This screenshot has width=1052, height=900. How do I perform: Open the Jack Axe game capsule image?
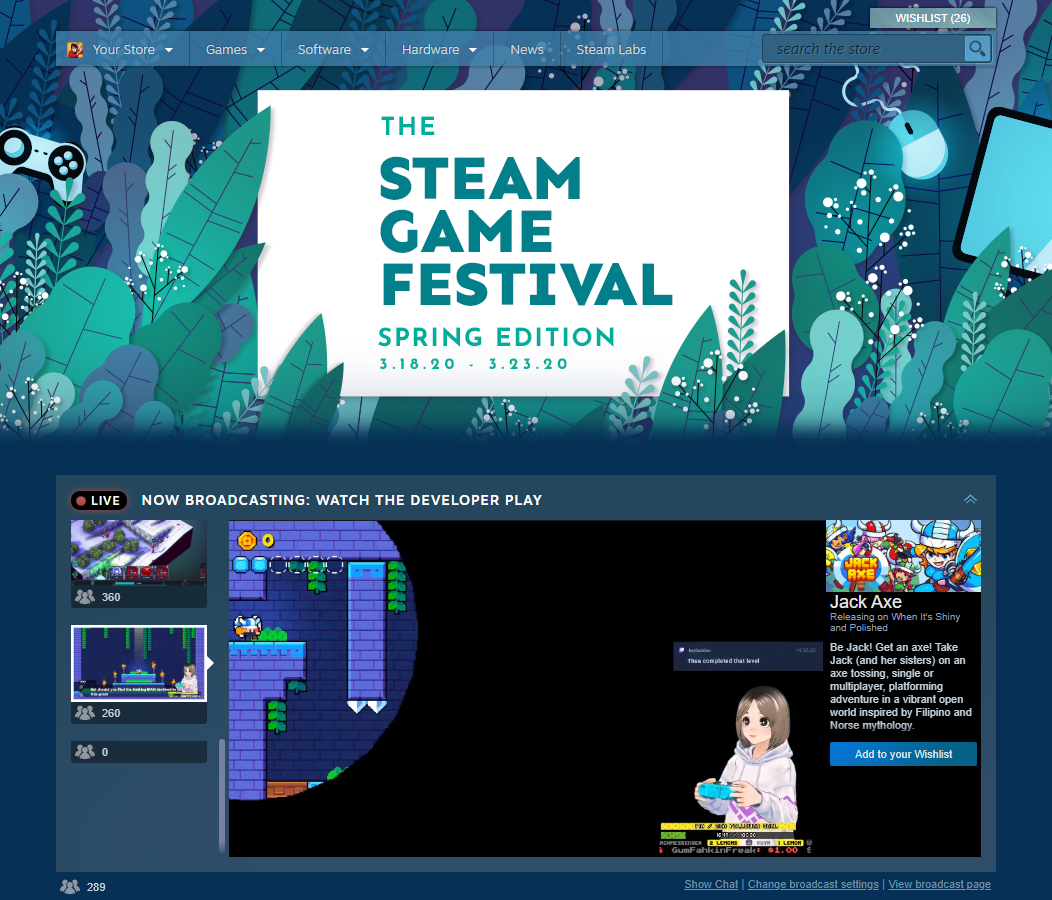pyautogui.click(x=903, y=556)
